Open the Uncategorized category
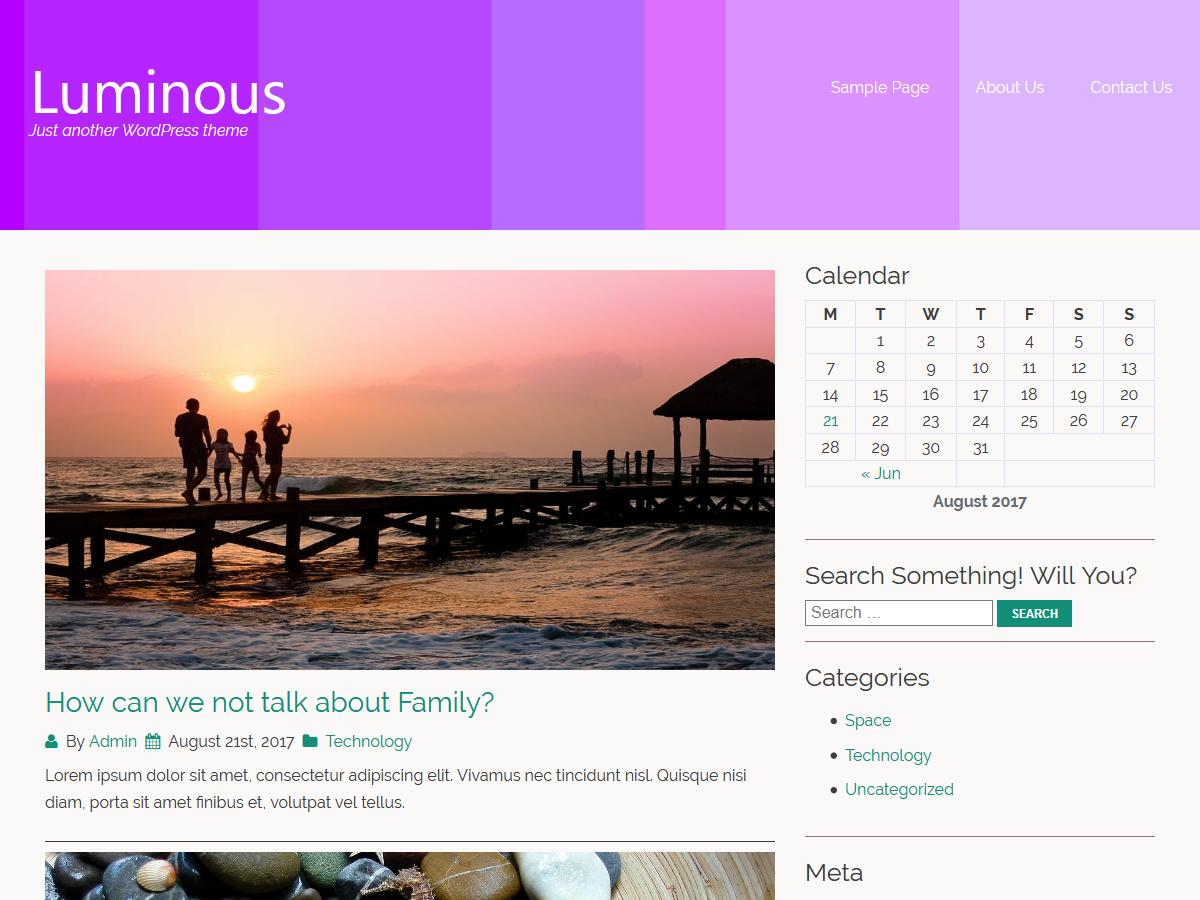This screenshot has height=900, width=1200. [x=899, y=789]
